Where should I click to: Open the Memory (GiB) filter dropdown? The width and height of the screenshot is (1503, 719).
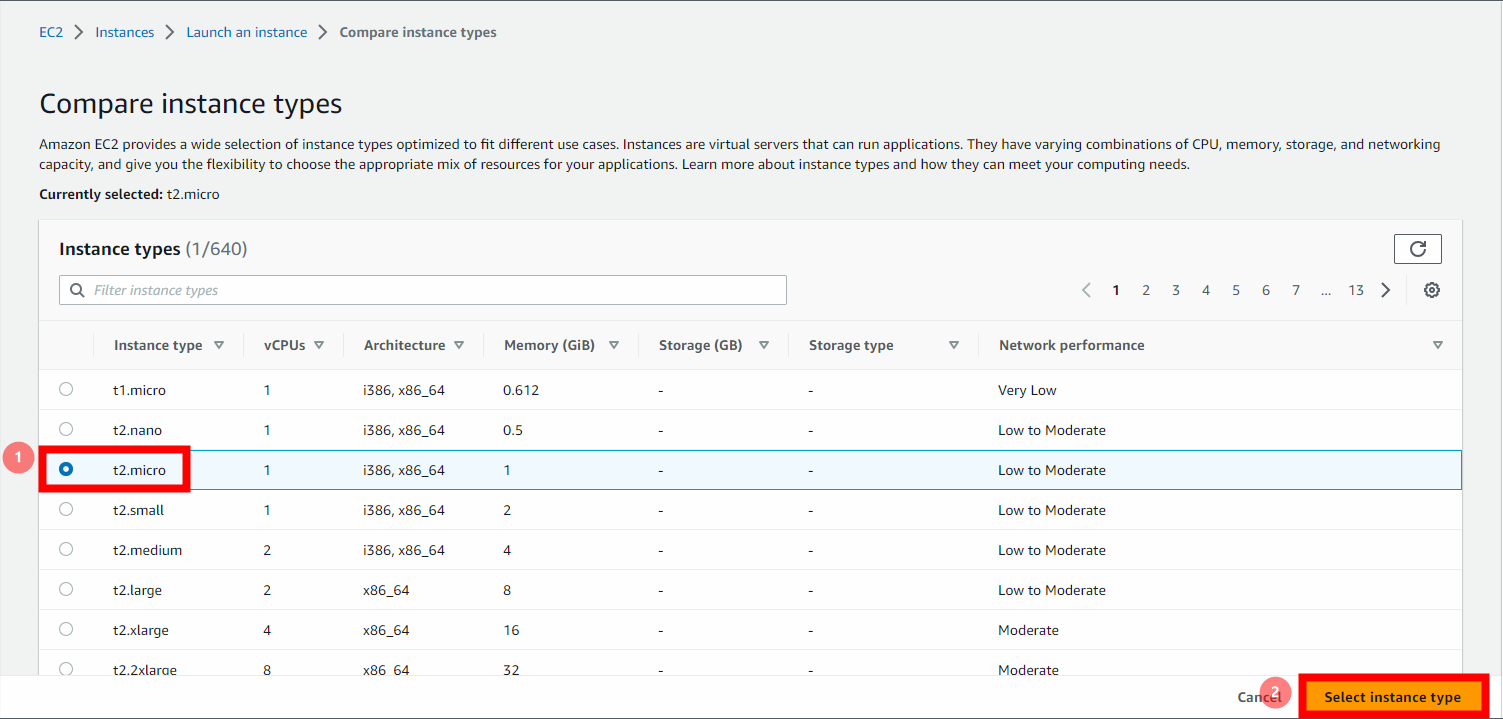[x=614, y=344]
